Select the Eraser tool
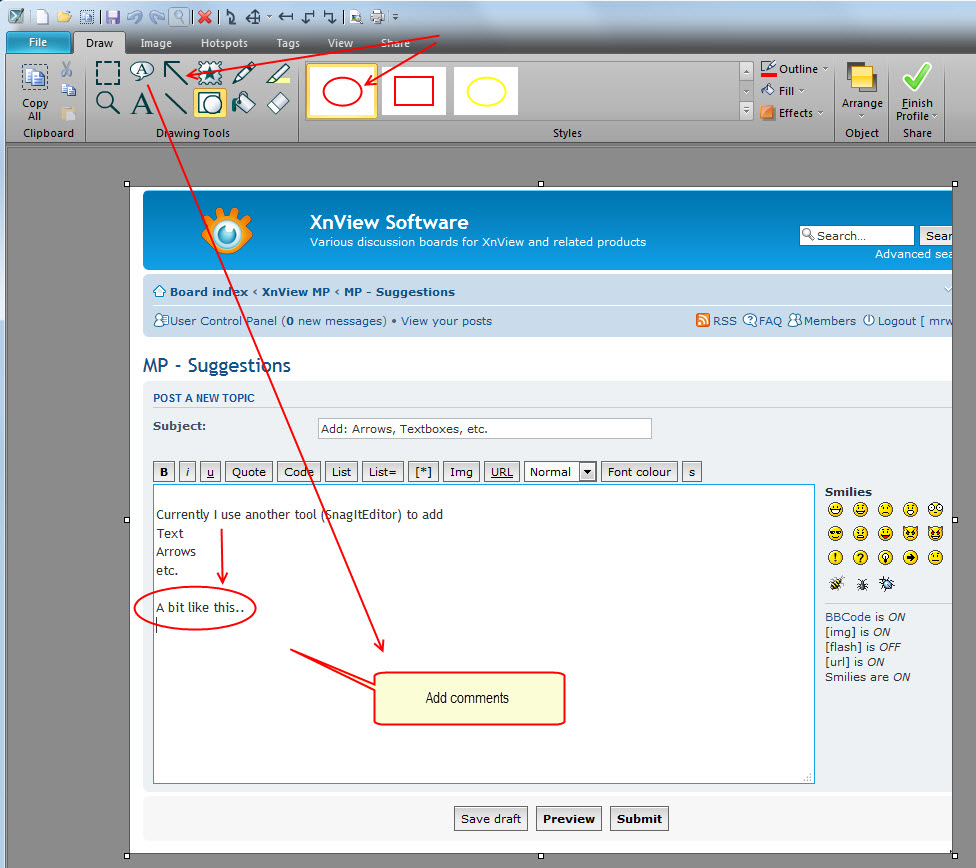This screenshot has width=976, height=868. coord(278,103)
